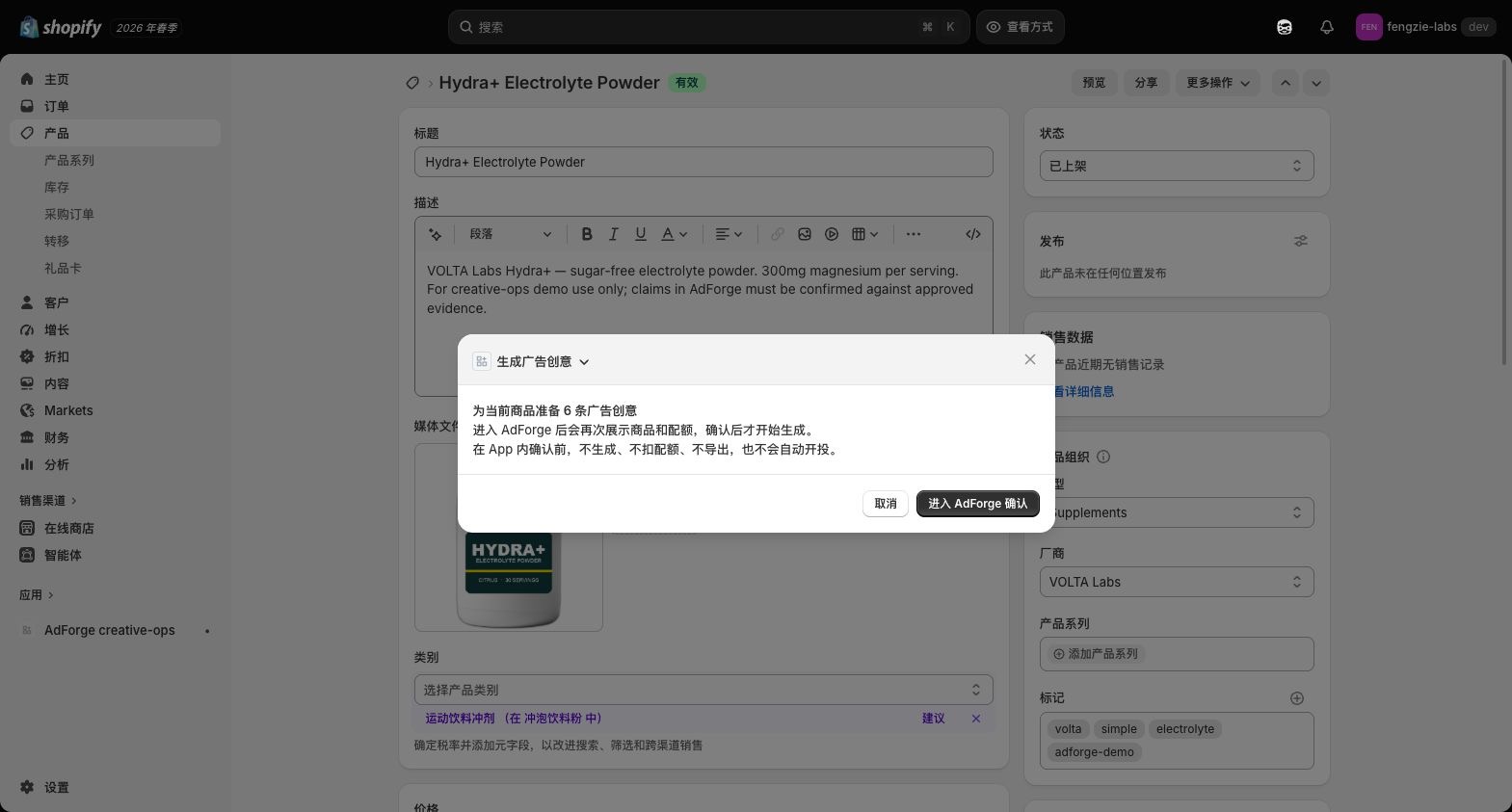Click the adforge-demo tag
This screenshot has height=812, width=1512.
point(1094,752)
